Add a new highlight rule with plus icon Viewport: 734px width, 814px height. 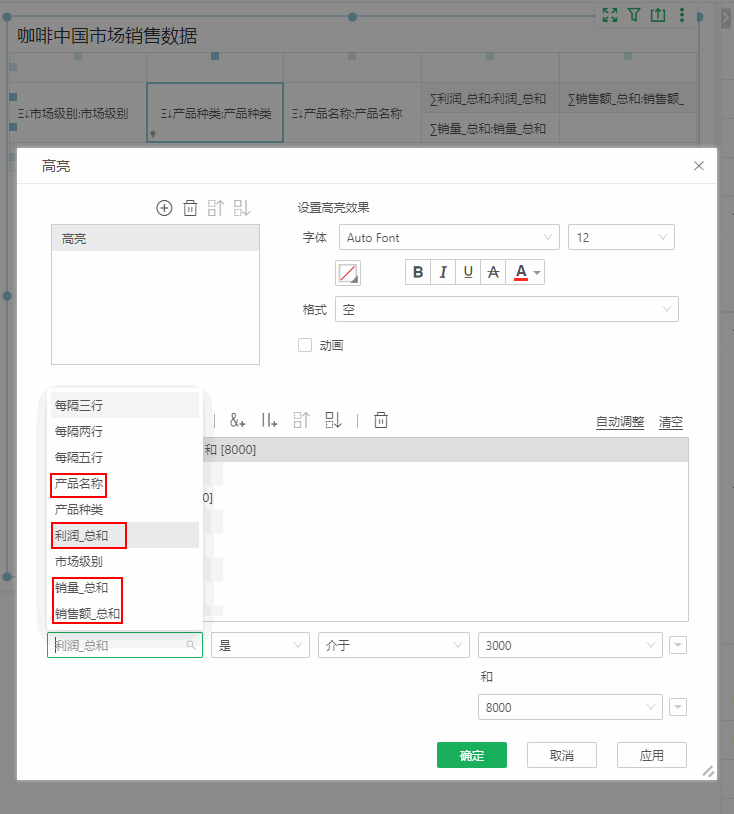click(164, 208)
